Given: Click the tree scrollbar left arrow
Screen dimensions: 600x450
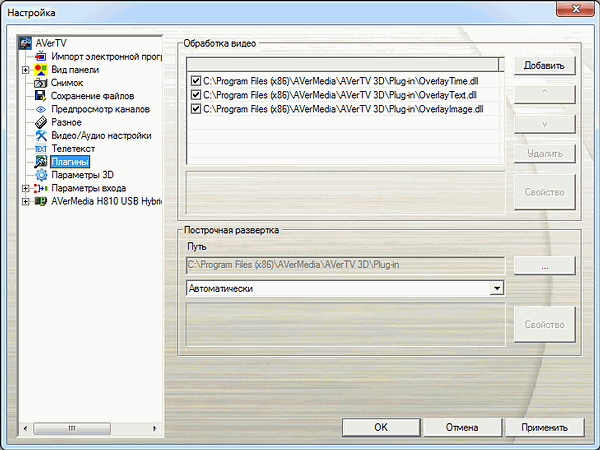Looking at the screenshot, I should (25, 429).
